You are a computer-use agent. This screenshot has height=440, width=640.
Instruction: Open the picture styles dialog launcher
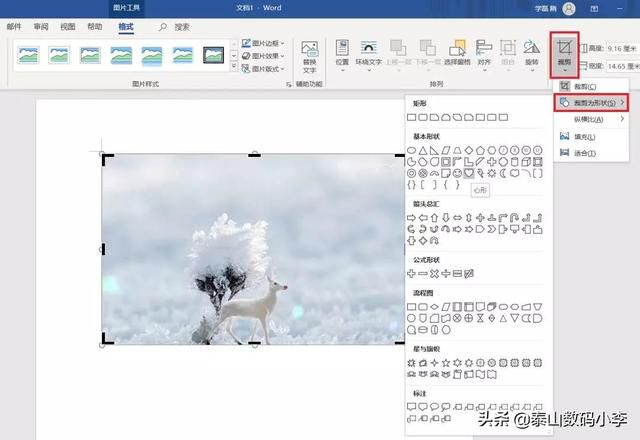[x=289, y=84]
